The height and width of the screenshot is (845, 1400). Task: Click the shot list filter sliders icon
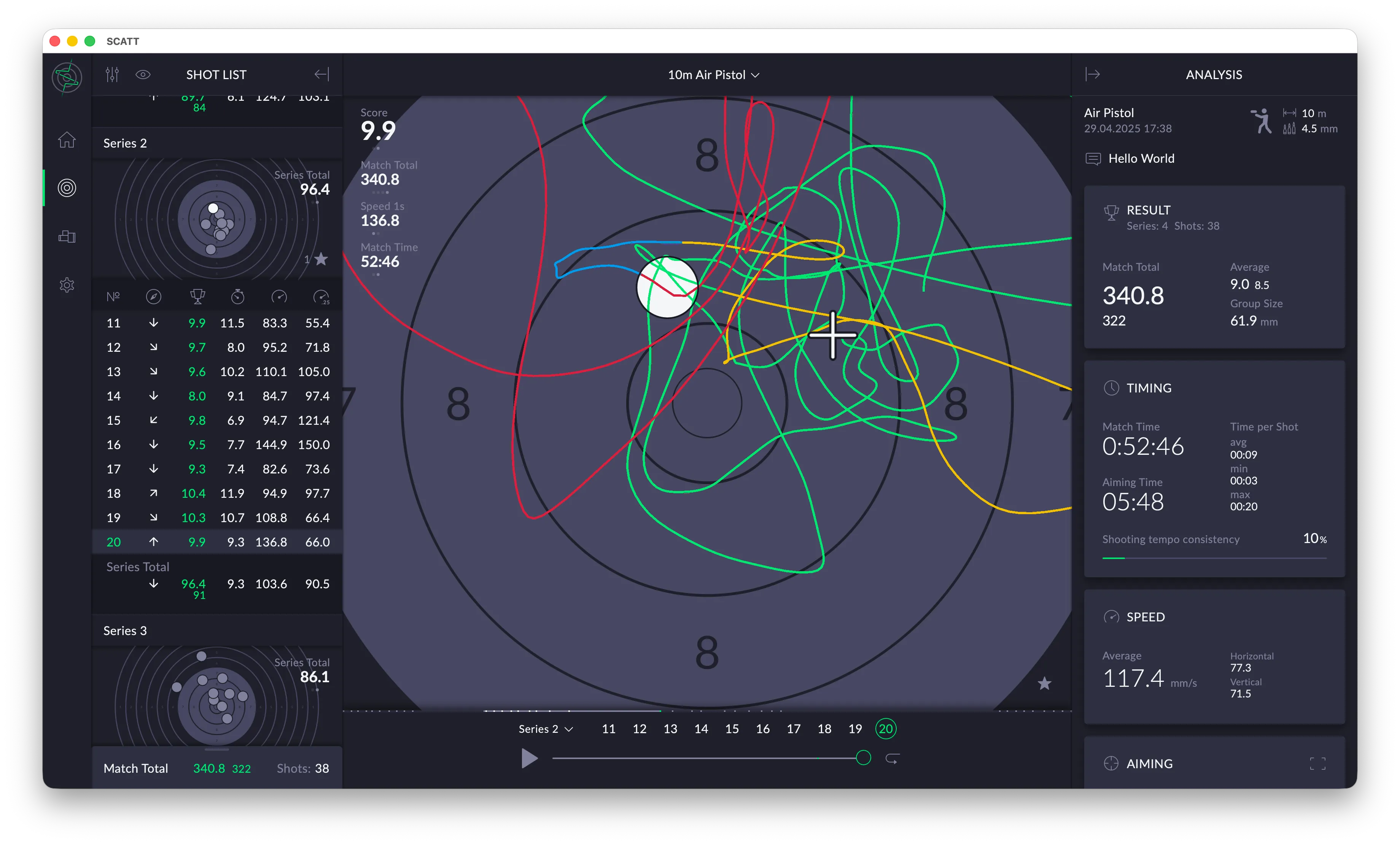(x=113, y=75)
